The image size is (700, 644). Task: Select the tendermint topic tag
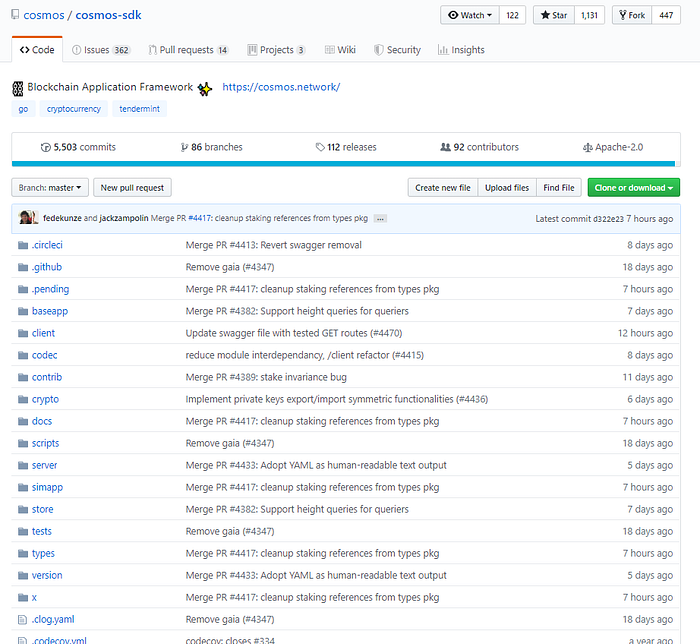(x=139, y=109)
